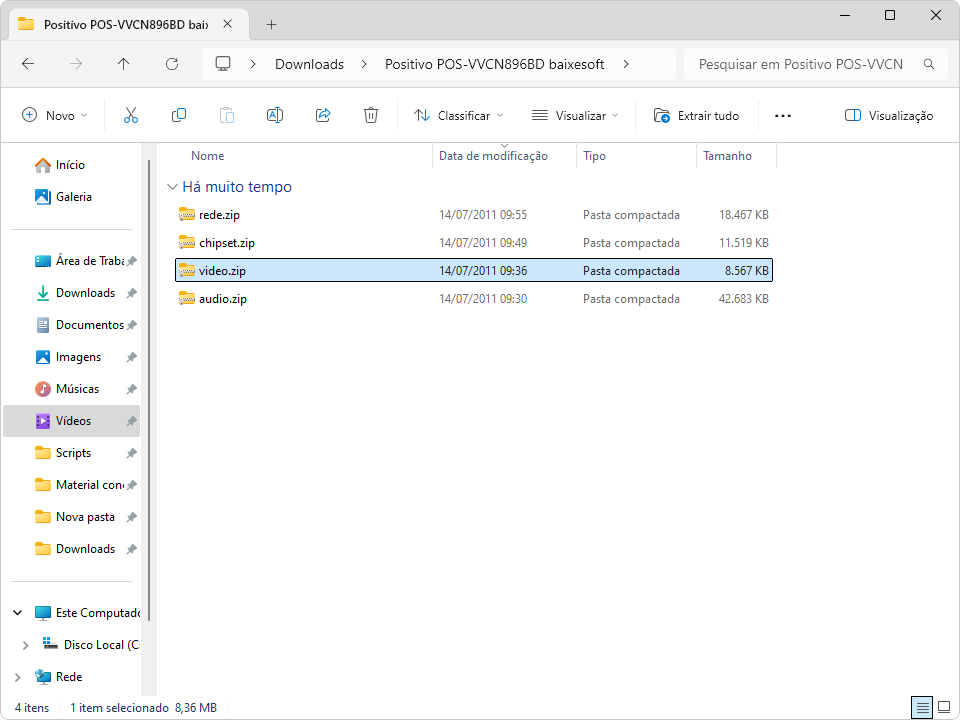Click the audio.zip file name
The height and width of the screenshot is (720, 960).
coord(223,299)
